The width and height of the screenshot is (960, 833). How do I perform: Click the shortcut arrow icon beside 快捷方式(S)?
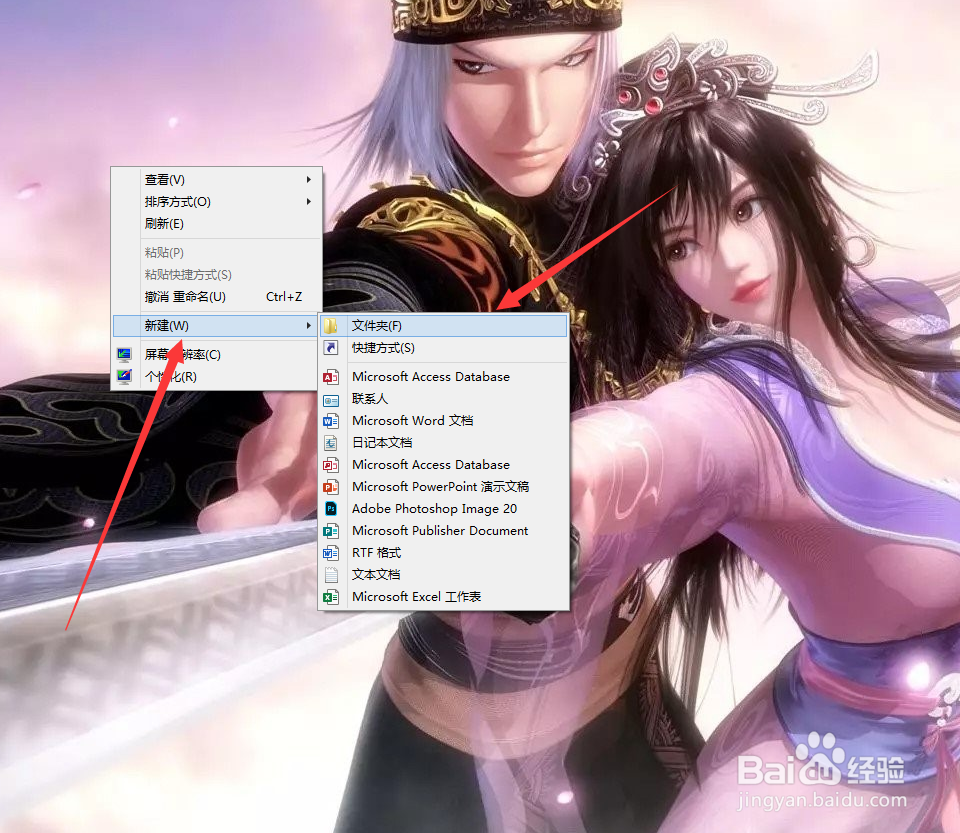pyautogui.click(x=331, y=348)
